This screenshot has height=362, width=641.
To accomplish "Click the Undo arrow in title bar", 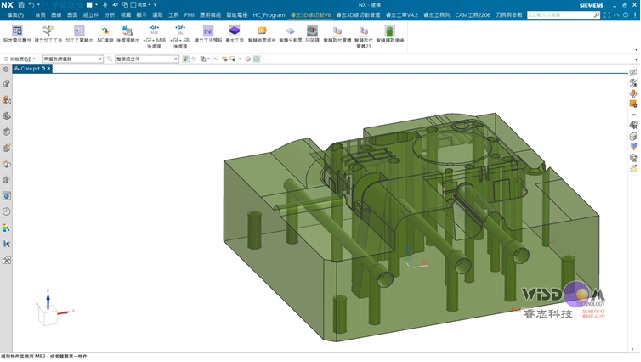I will pyautogui.click(x=31, y=5).
